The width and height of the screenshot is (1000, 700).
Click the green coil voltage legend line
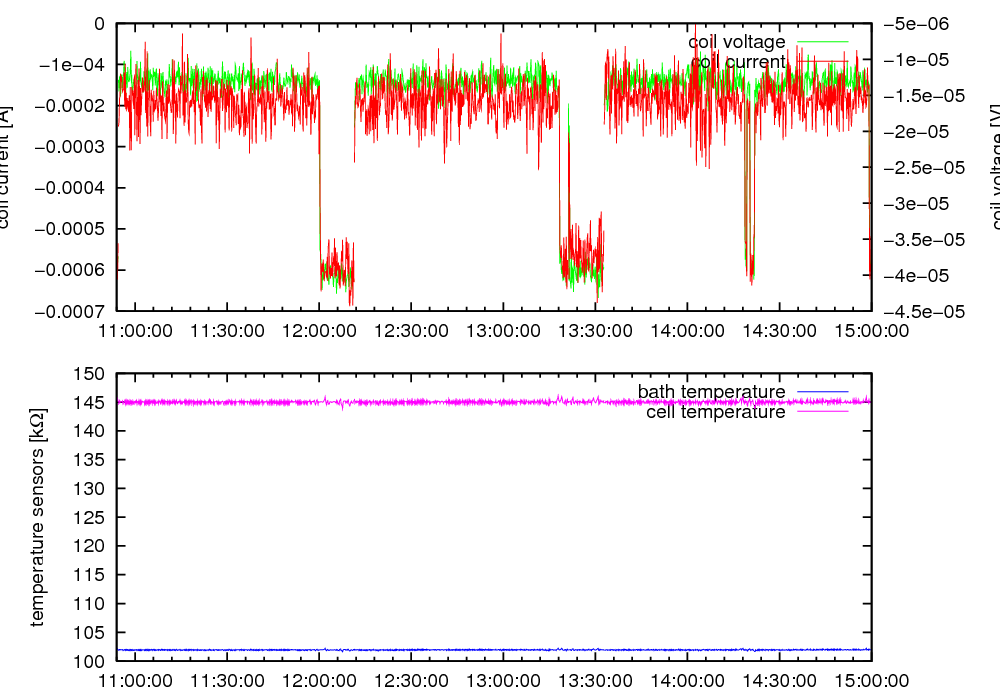pos(821,42)
